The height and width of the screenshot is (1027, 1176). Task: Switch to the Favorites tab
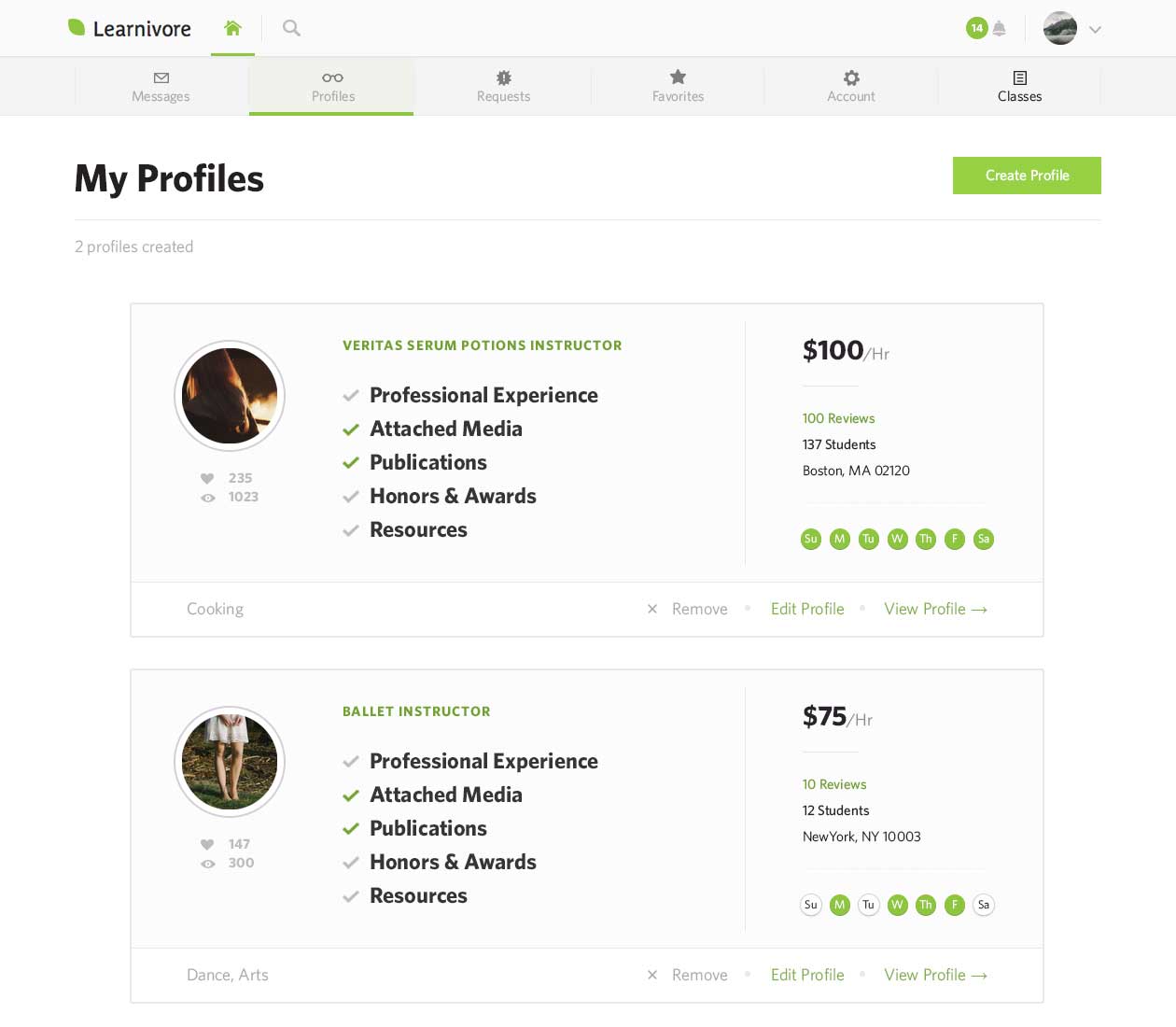(x=679, y=86)
